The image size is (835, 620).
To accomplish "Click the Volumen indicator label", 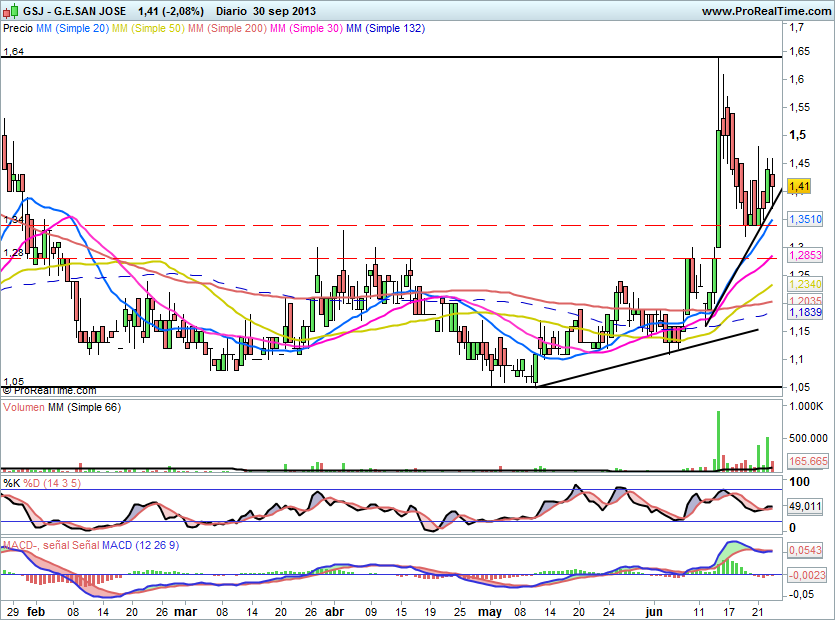I will point(24,409).
